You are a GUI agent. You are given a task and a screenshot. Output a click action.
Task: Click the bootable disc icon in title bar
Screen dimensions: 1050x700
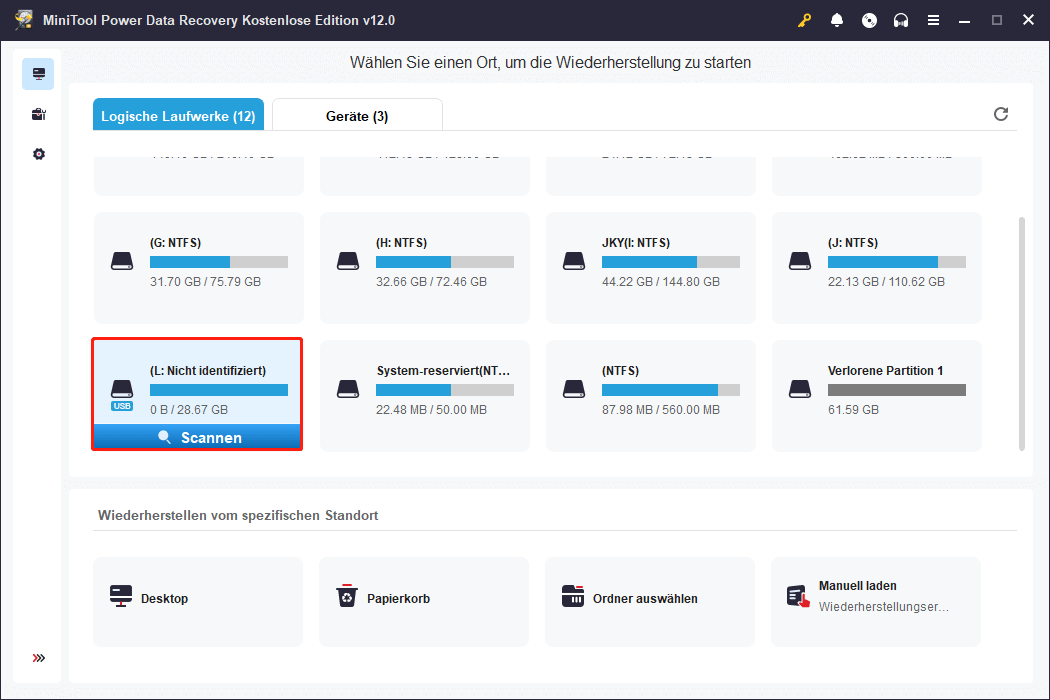coord(869,20)
